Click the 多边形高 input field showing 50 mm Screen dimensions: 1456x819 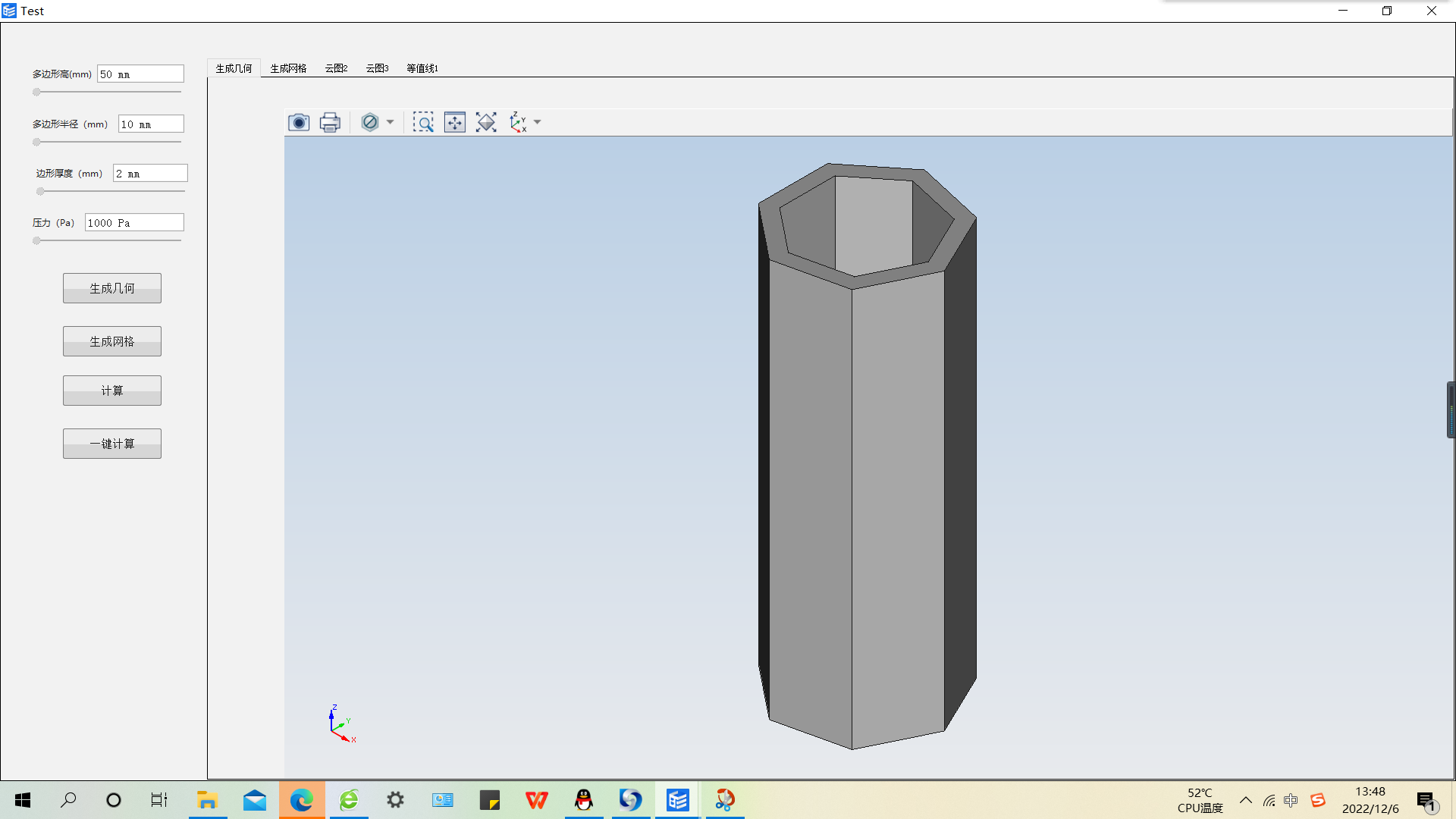point(140,74)
